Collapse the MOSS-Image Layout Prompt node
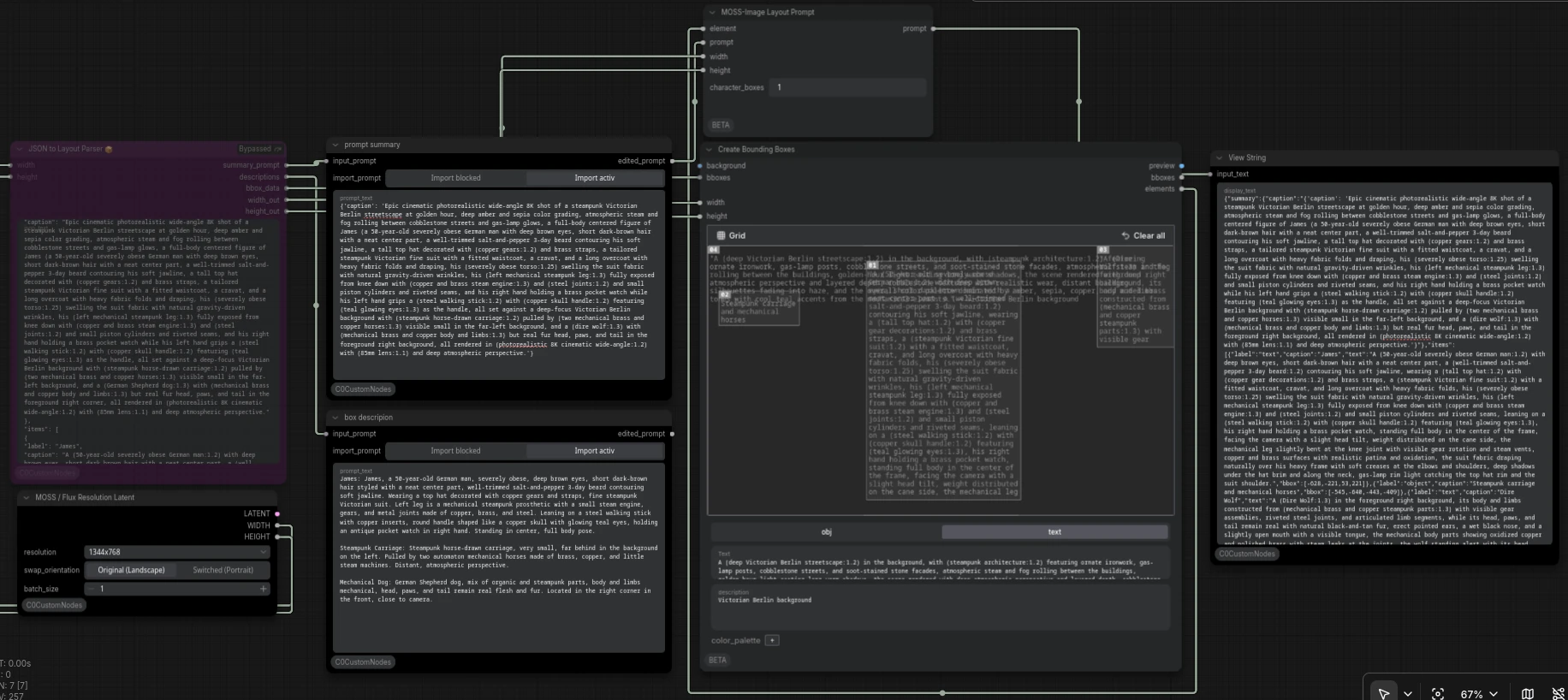 click(712, 12)
